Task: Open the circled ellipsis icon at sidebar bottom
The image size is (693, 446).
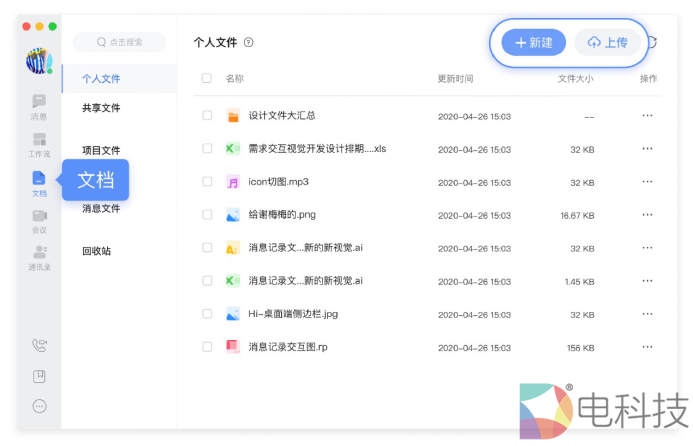Action: click(x=39, y=406)
